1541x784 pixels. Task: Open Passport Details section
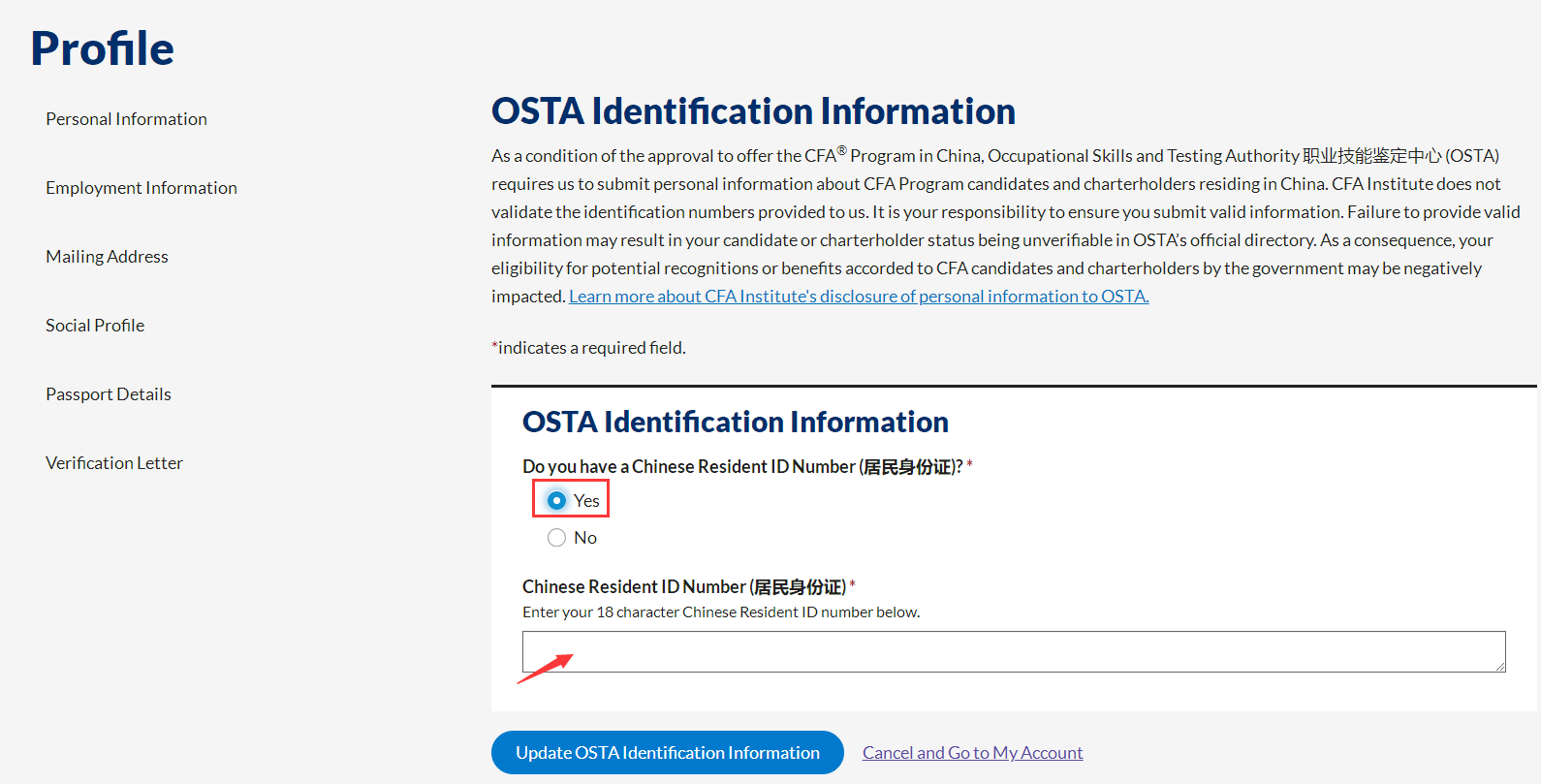tap(109, 394)
